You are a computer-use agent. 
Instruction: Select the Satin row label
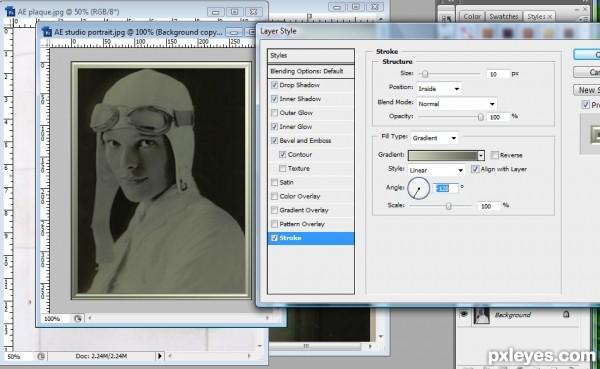coord(286,182)
